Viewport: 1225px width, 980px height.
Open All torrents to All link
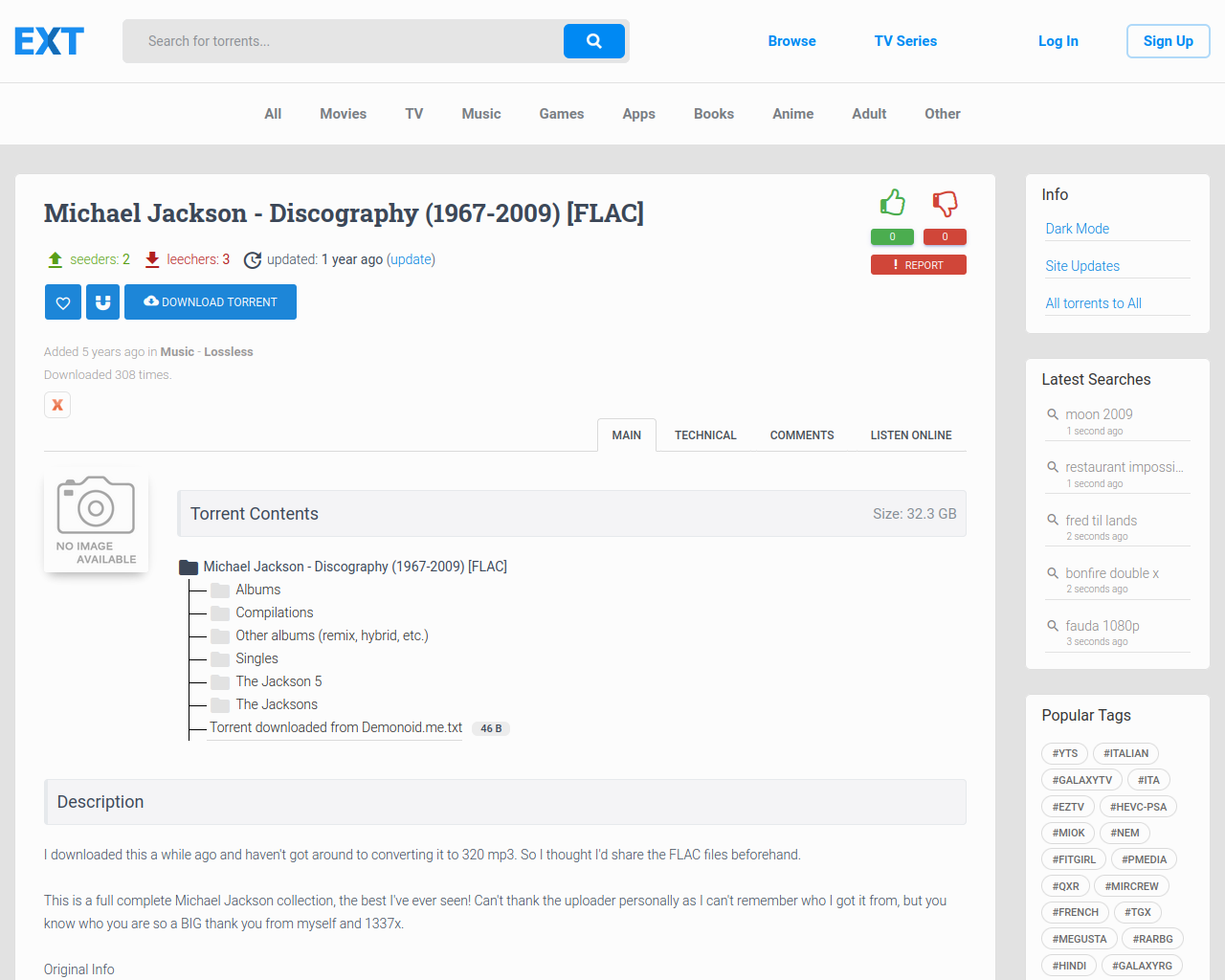tap(1094, 303)
